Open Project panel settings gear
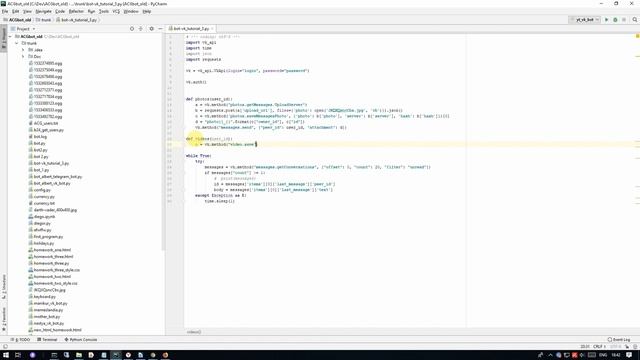640x360 pixels. pyautogui.click(x=151, y=29)
